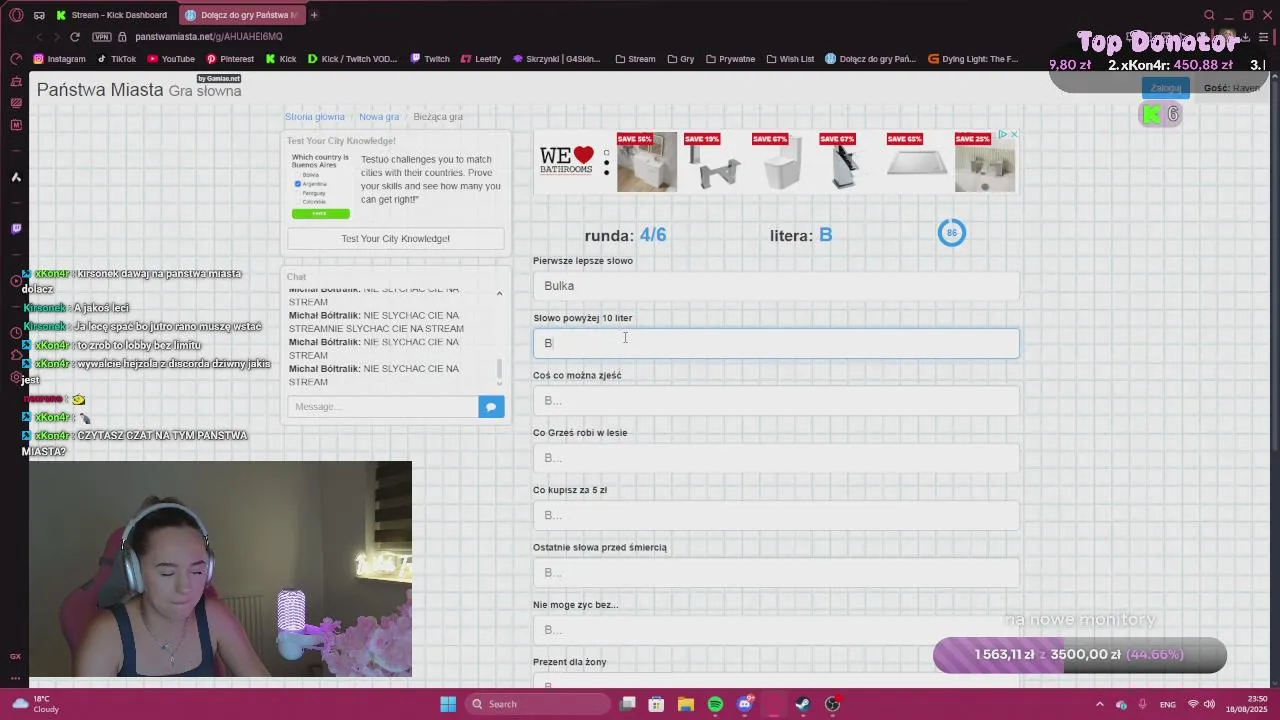
Task: Open the TikTok bookmark
Action: pos(116,59)
